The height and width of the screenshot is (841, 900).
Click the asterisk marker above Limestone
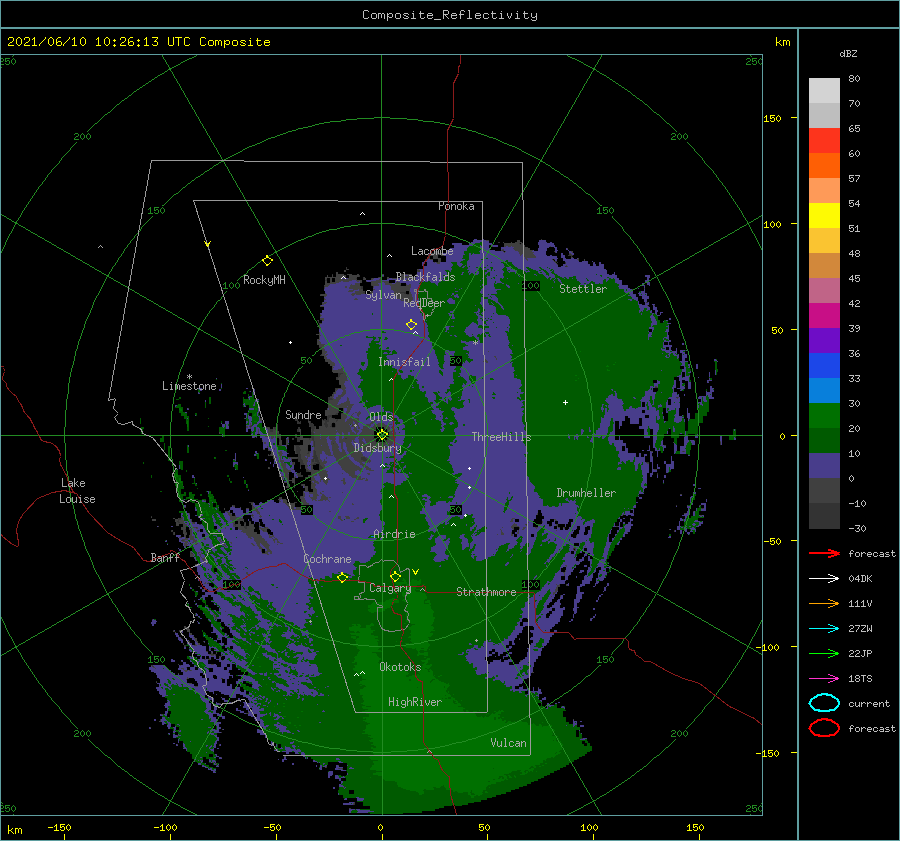[x=189, y=377]
